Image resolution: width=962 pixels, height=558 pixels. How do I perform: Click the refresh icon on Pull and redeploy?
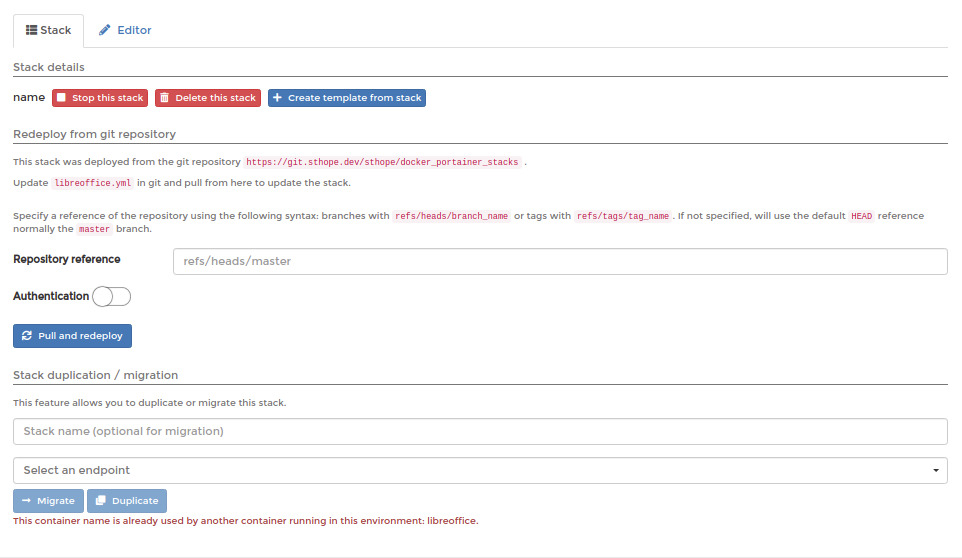[x=27, y=335]
